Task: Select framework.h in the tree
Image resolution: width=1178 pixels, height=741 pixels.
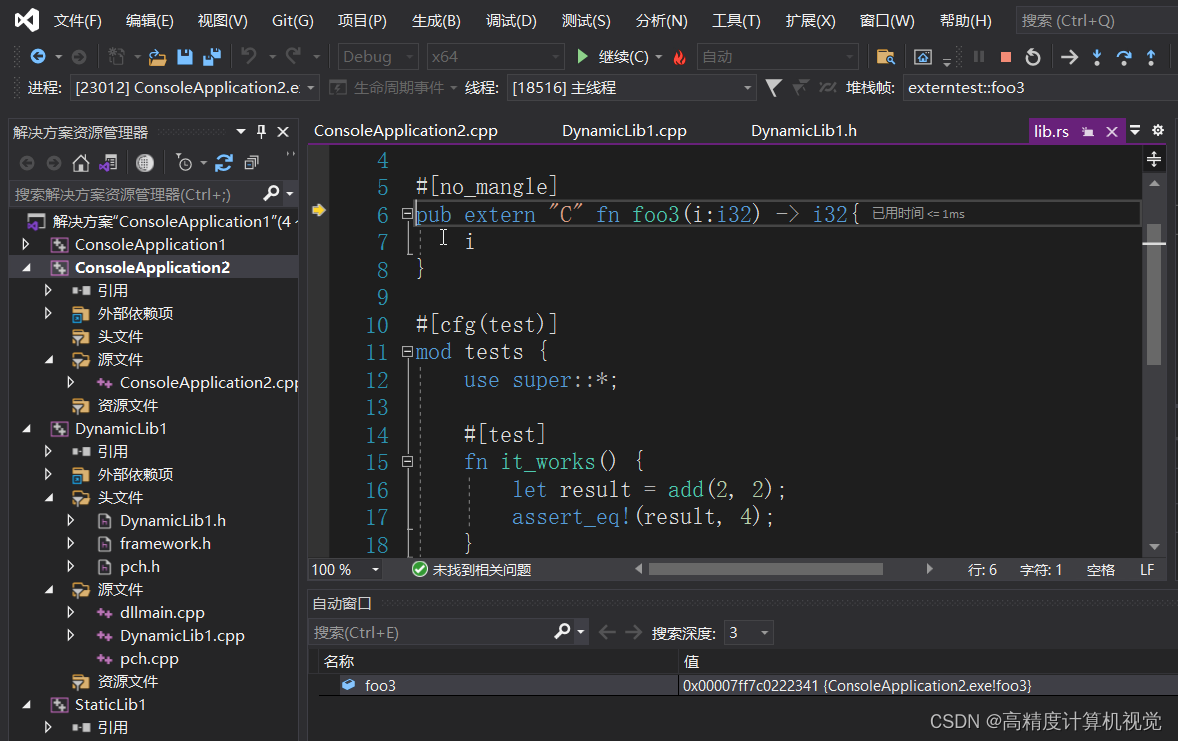Action: (x=165, y=543)
